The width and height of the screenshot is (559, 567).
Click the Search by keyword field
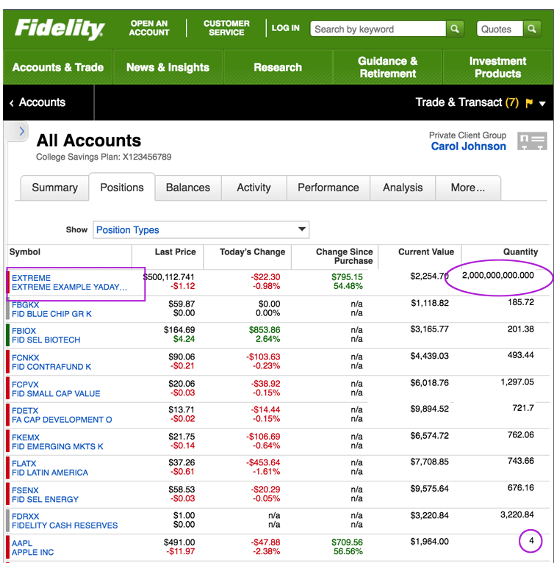[378, 29]
